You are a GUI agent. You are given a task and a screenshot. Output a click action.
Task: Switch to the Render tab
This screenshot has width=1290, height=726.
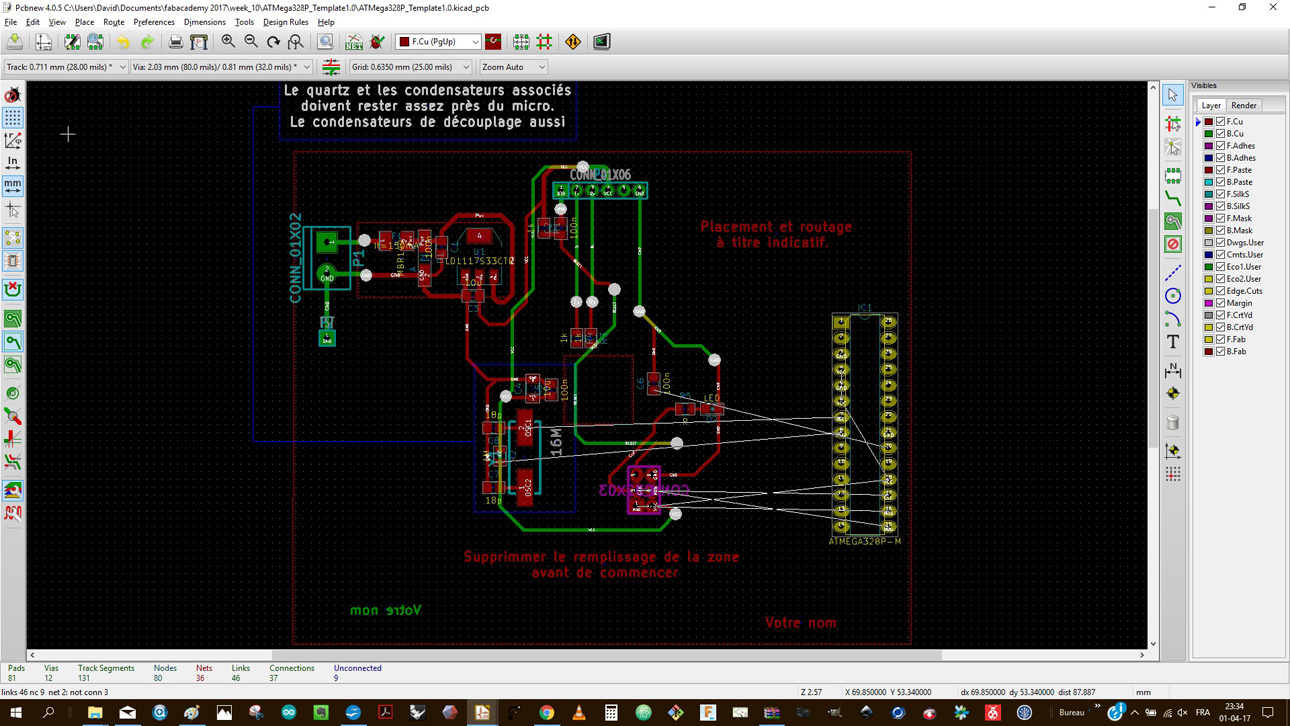click(x=1244, y=105)
